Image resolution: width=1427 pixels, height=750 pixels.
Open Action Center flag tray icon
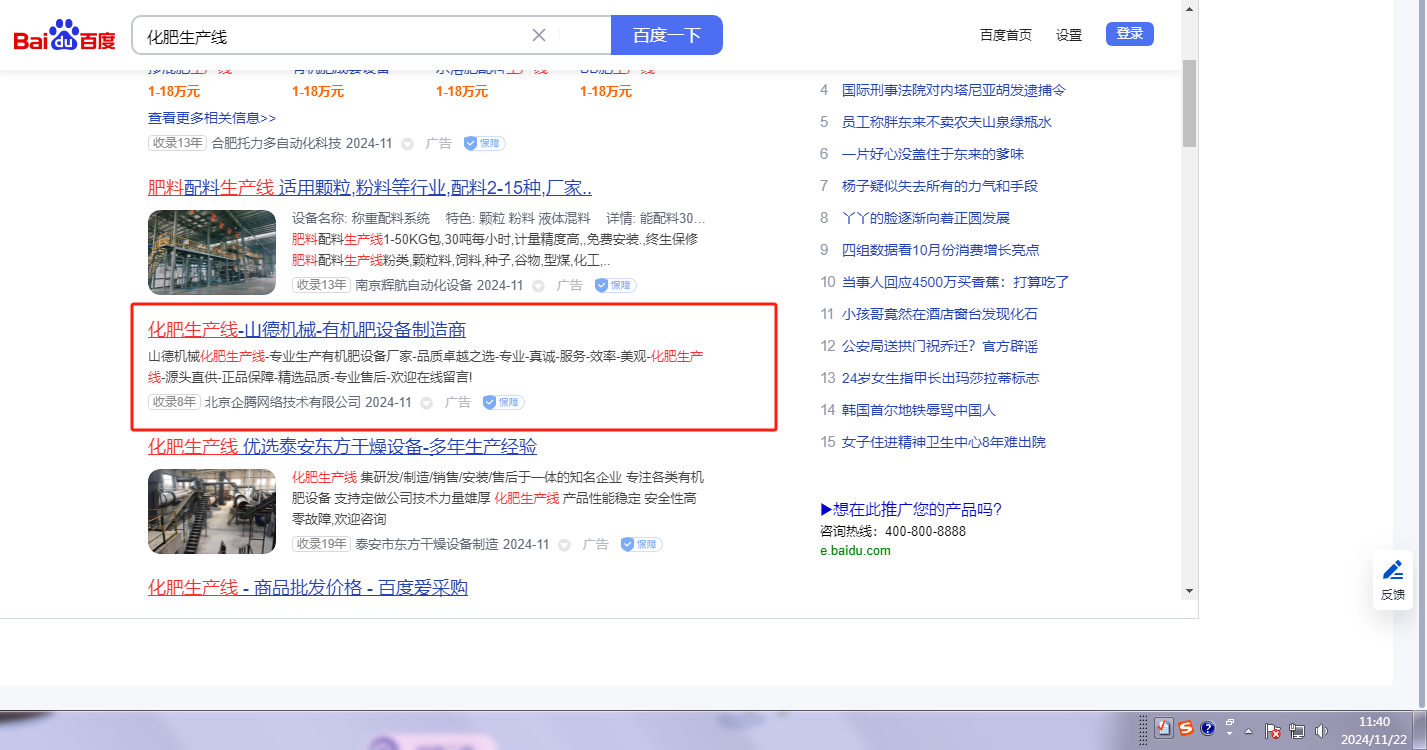[x=1273, y=730]
